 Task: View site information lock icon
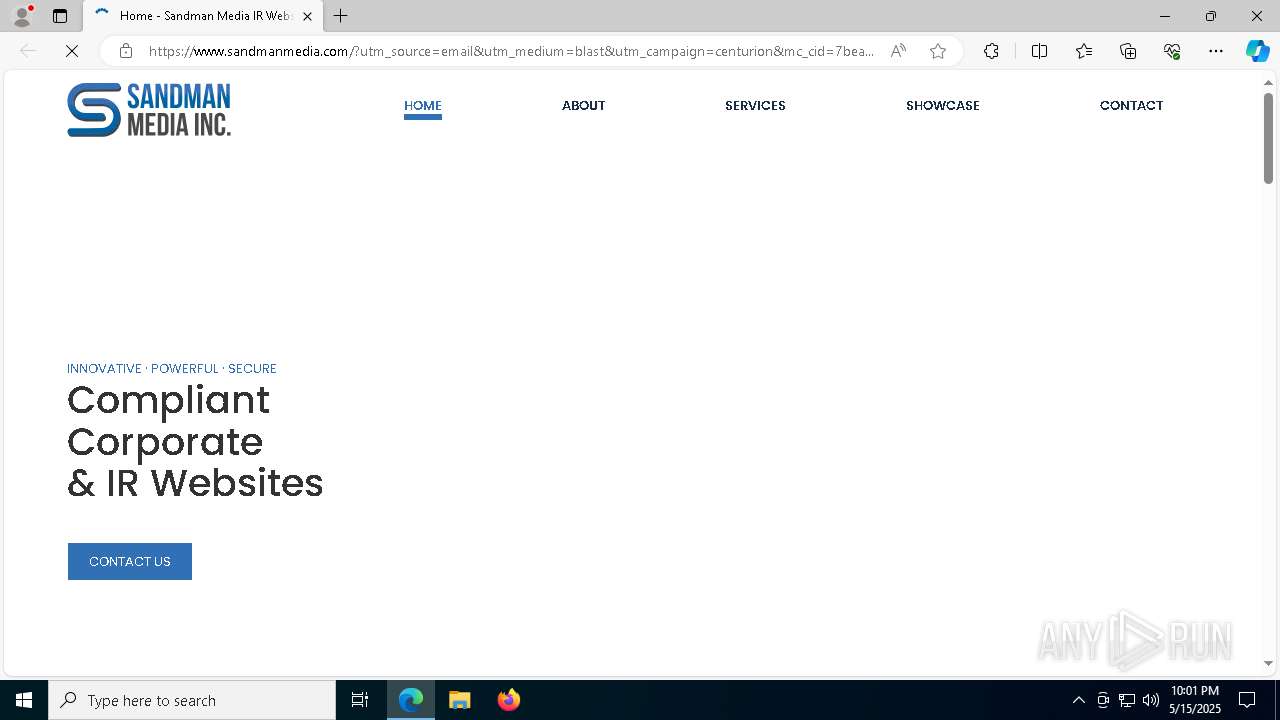pos(126,51)
